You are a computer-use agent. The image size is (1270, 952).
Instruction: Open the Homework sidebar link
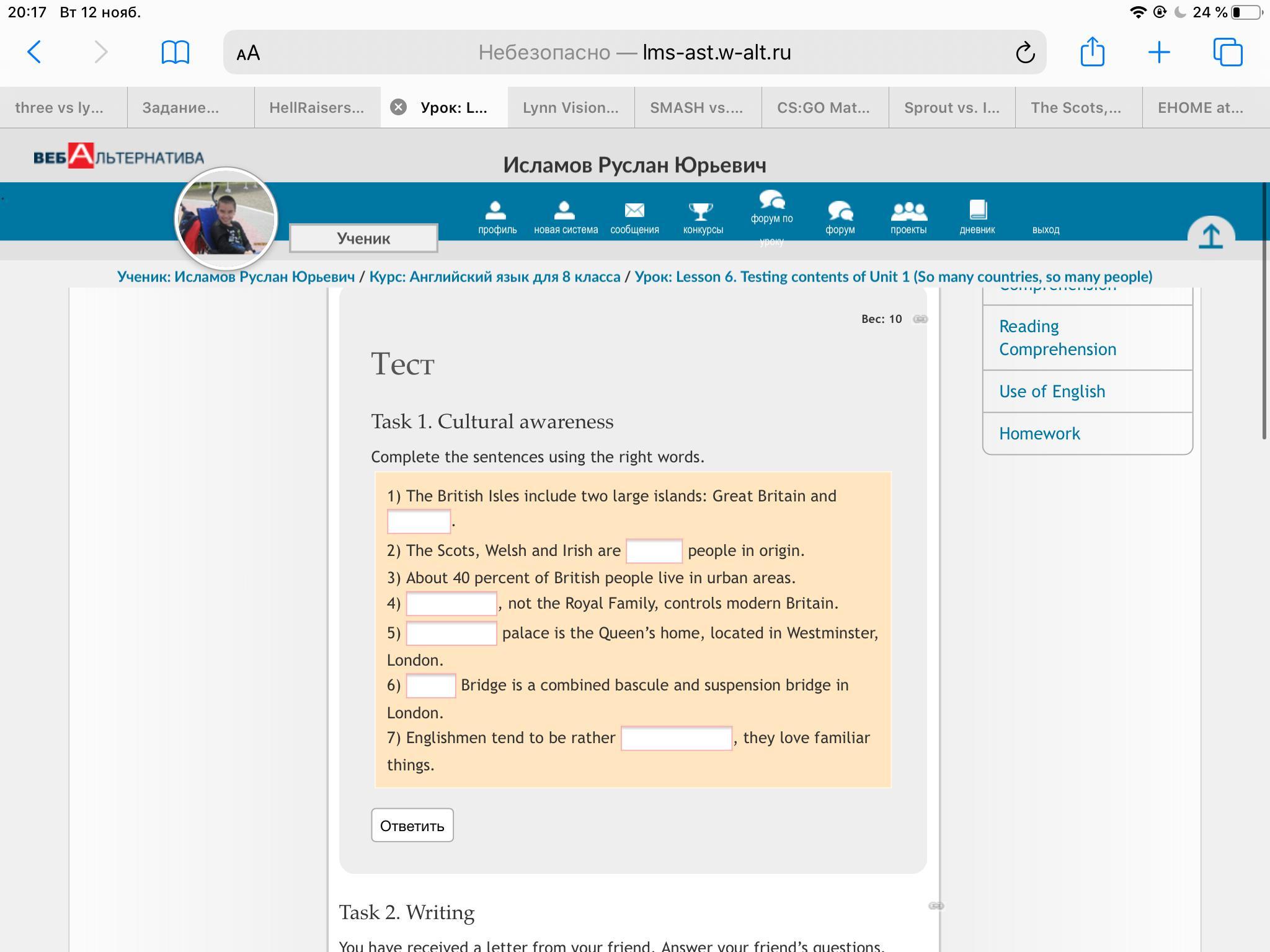1039,434
